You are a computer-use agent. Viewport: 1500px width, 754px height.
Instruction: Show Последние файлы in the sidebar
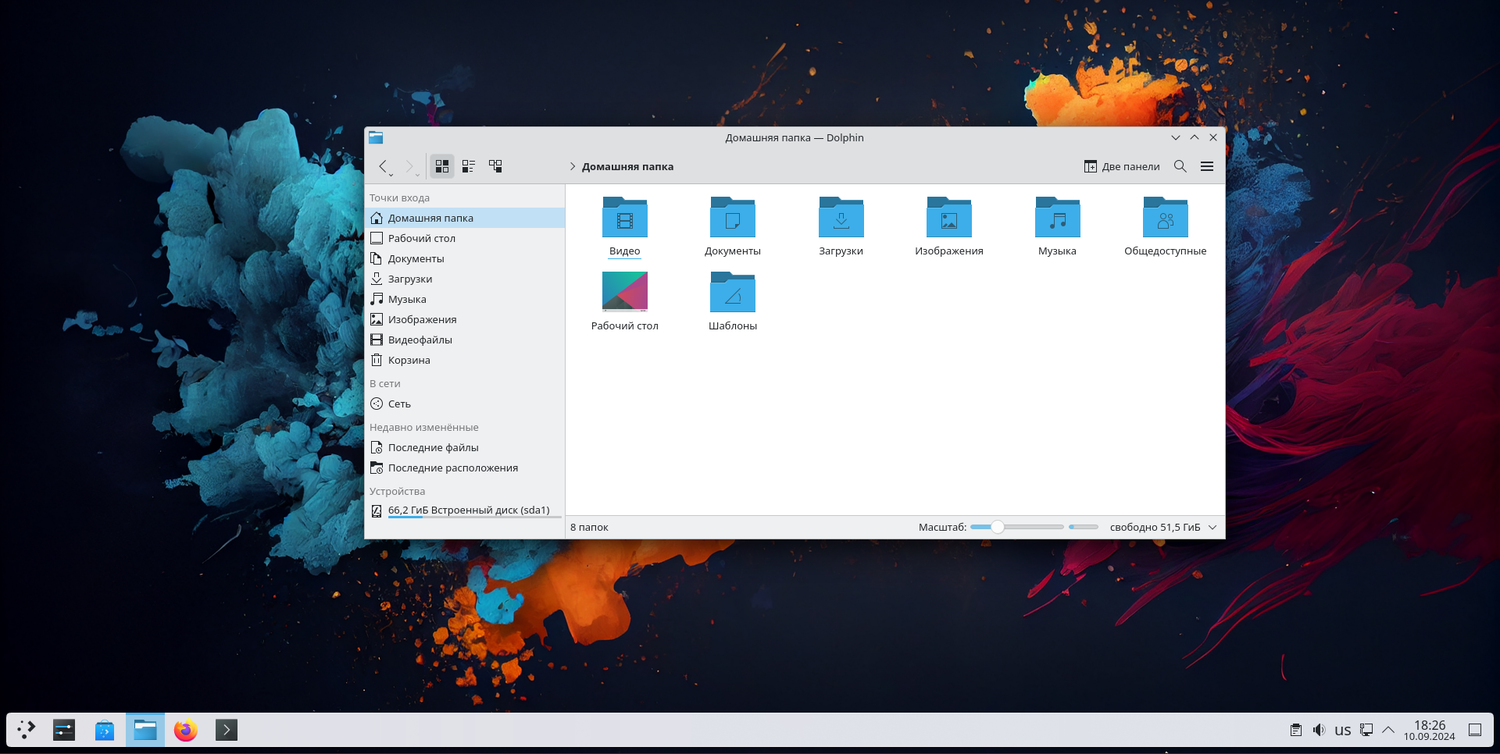pos(465,447)
